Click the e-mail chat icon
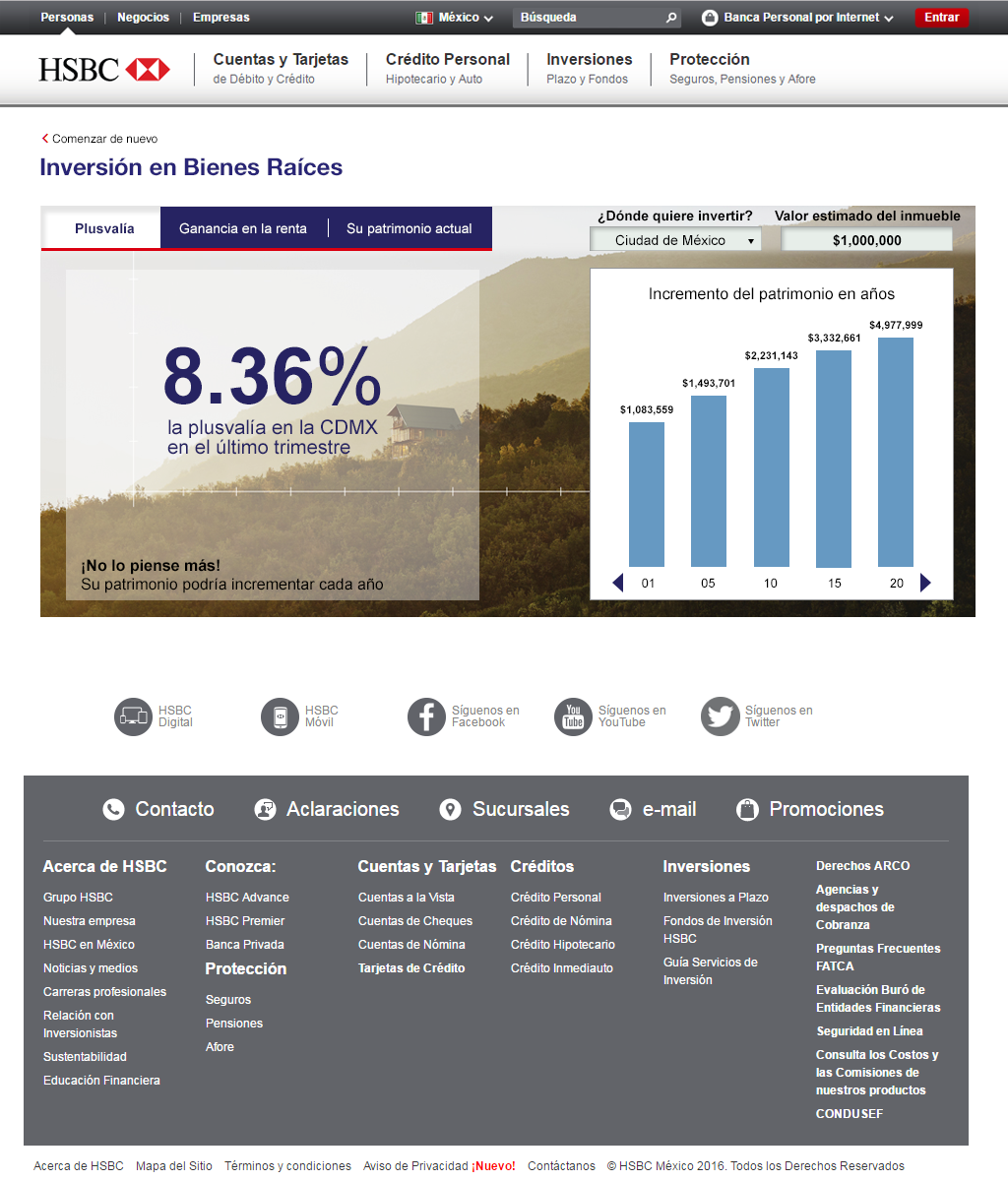 (x=620, y=809)
